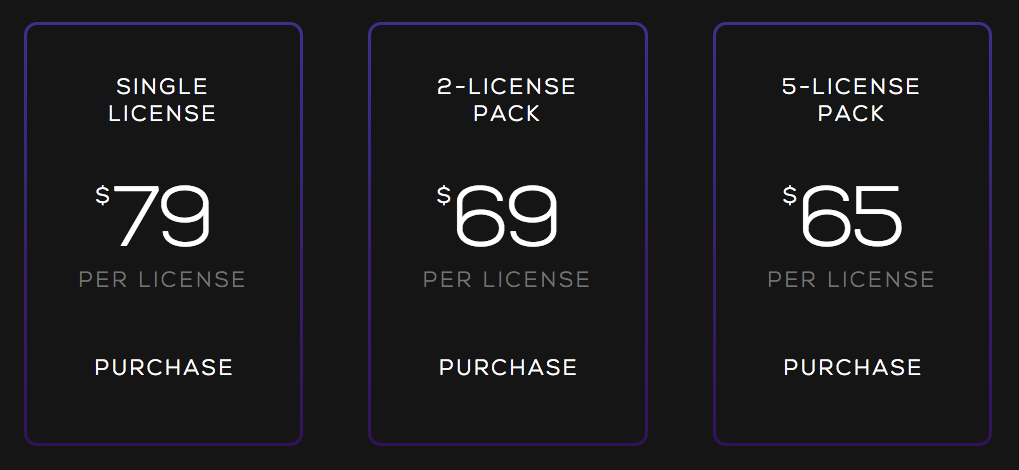Click Purchase under the Single License plan
The image size is (1019, 470).
(163, 368)
